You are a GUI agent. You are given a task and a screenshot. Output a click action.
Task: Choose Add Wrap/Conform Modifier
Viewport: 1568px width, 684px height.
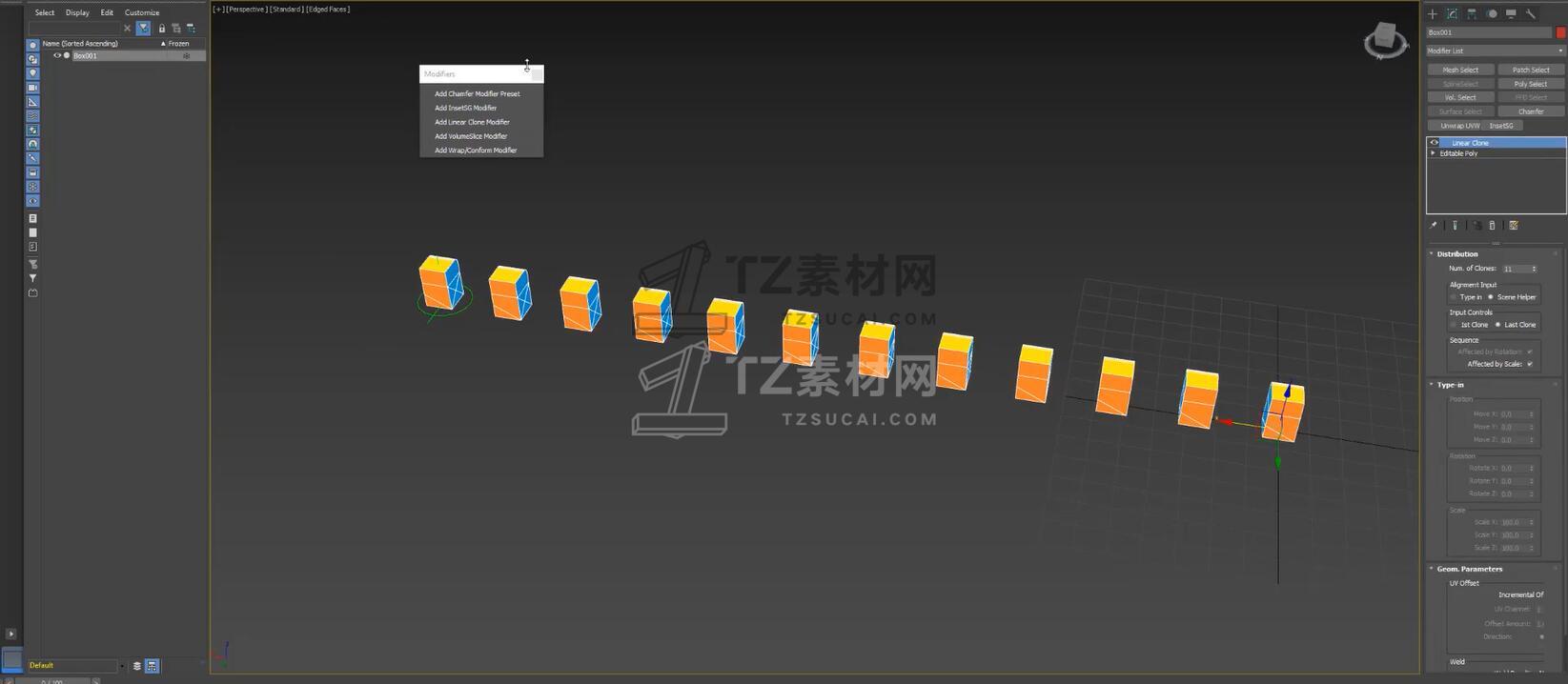[x=476, y=151]
